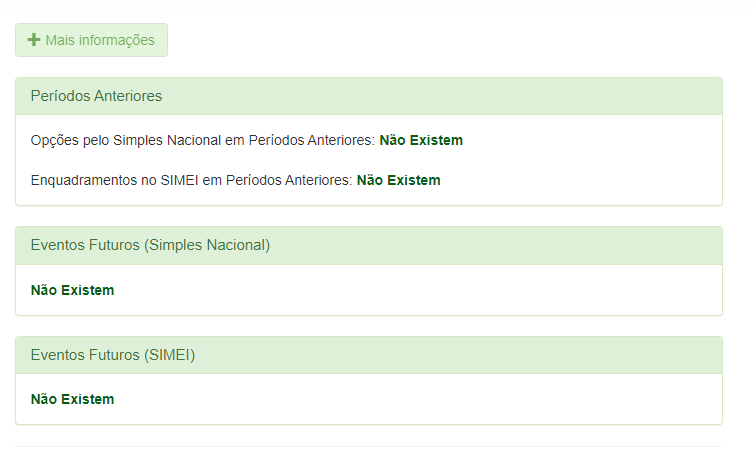Click Não Existem beside Enquadramentos no SIMEI
The height and width of the screenshot is (451, 753).
coord(398,180)
